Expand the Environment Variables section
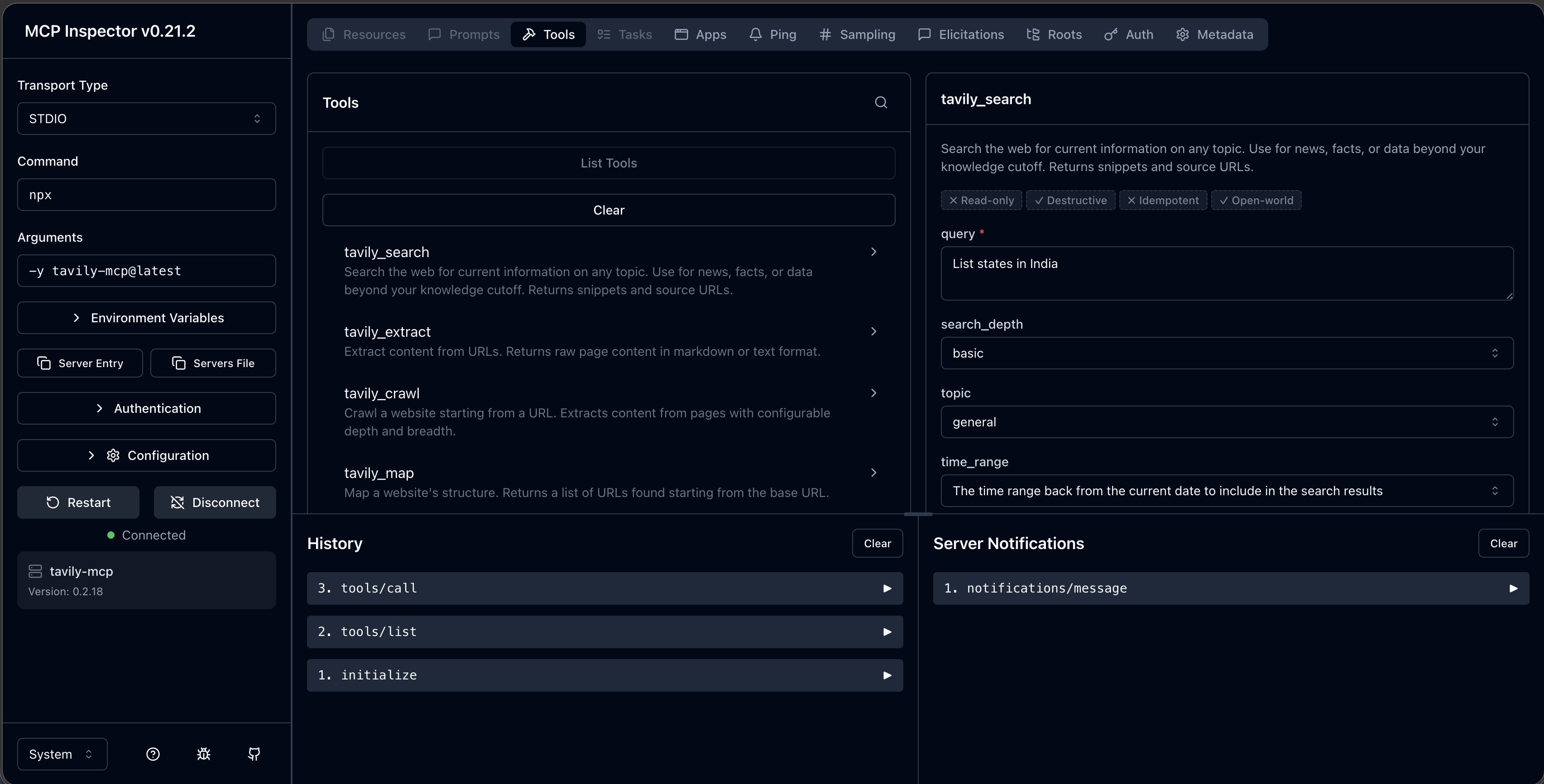1544x784 pixels. coord(146,318)
